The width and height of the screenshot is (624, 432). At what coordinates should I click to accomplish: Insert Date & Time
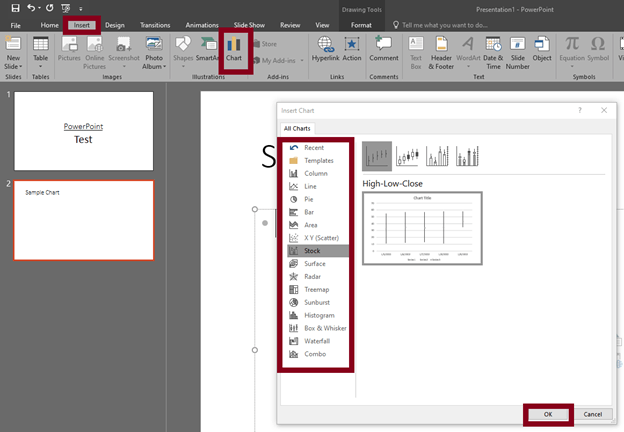coord(493,53)
